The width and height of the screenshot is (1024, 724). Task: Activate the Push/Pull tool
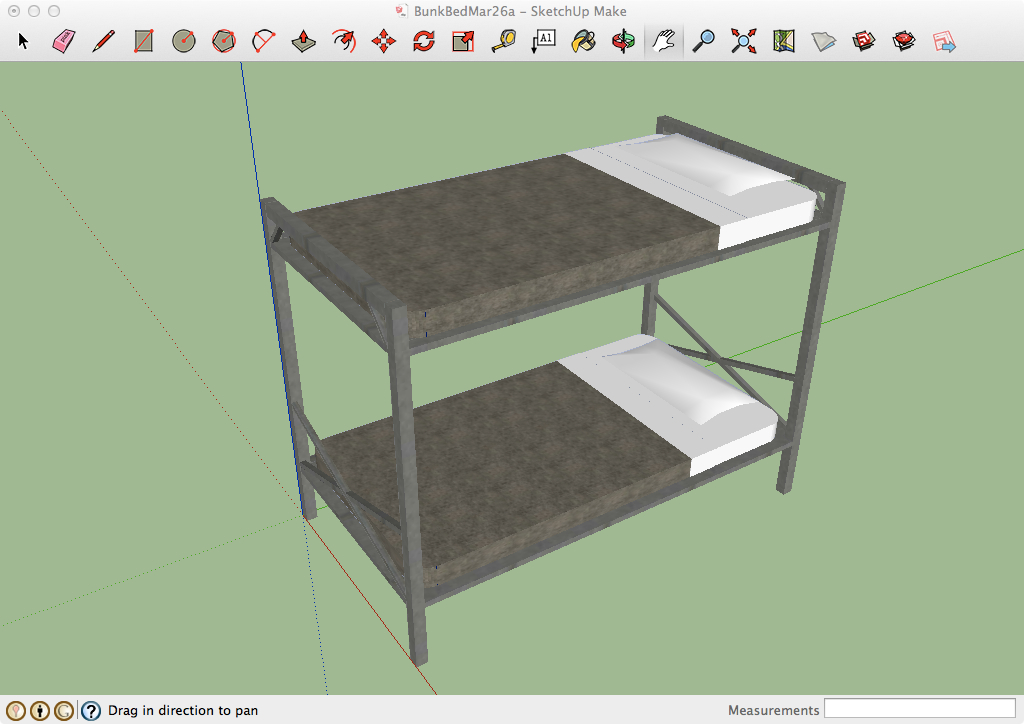click(x=304, y=41)
